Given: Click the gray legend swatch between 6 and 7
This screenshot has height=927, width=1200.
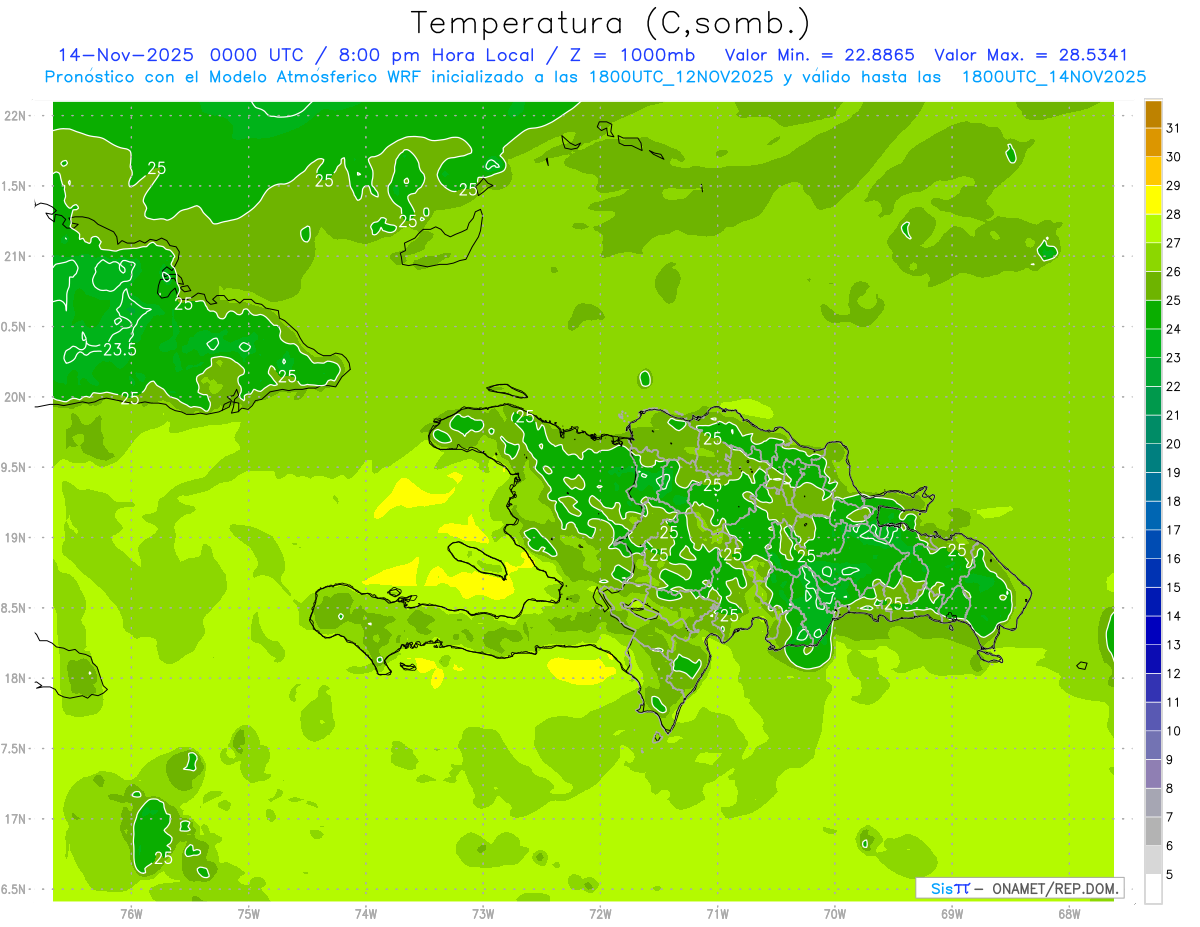Looking at the screenshot, I should 1153,832.
